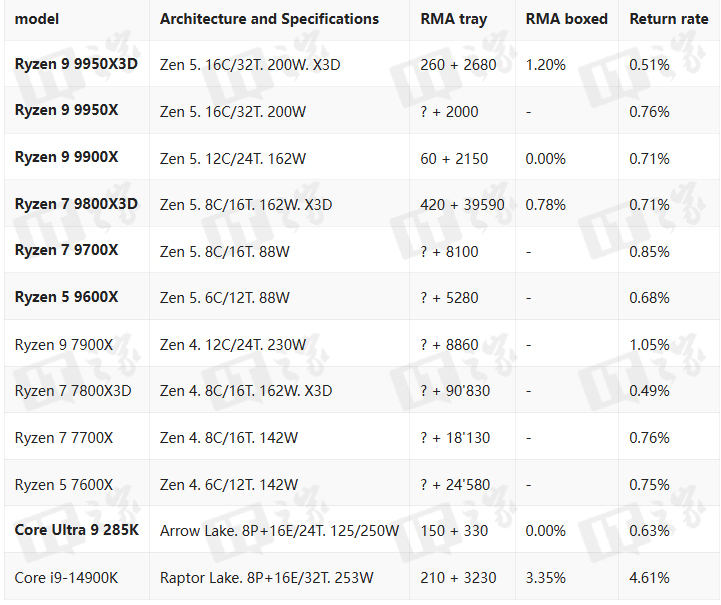
Task: Click the "model" column header
Action: [x=35, y=19]
